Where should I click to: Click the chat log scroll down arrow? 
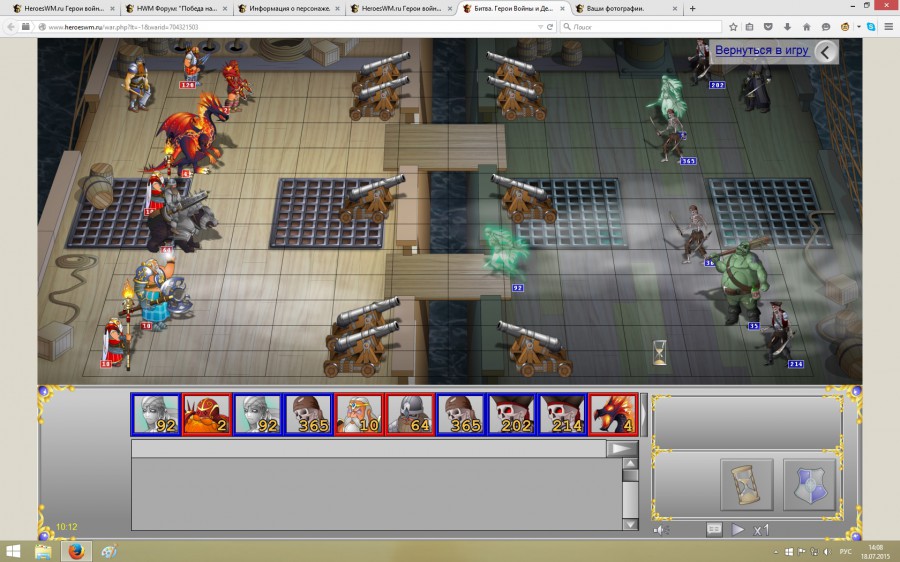pyautogui.click(x=630, y=524)
